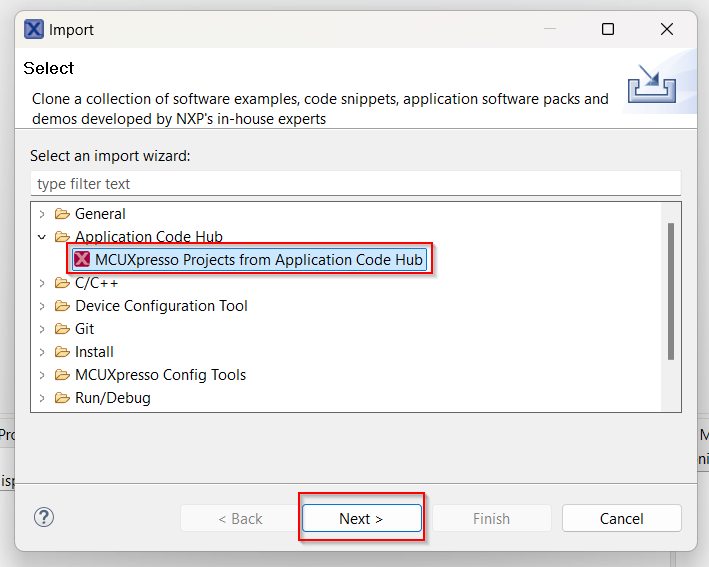Expand the MCUXpresso Config Tools node
The height and width of the screenshot is (567, 709).
click(42, 375)
